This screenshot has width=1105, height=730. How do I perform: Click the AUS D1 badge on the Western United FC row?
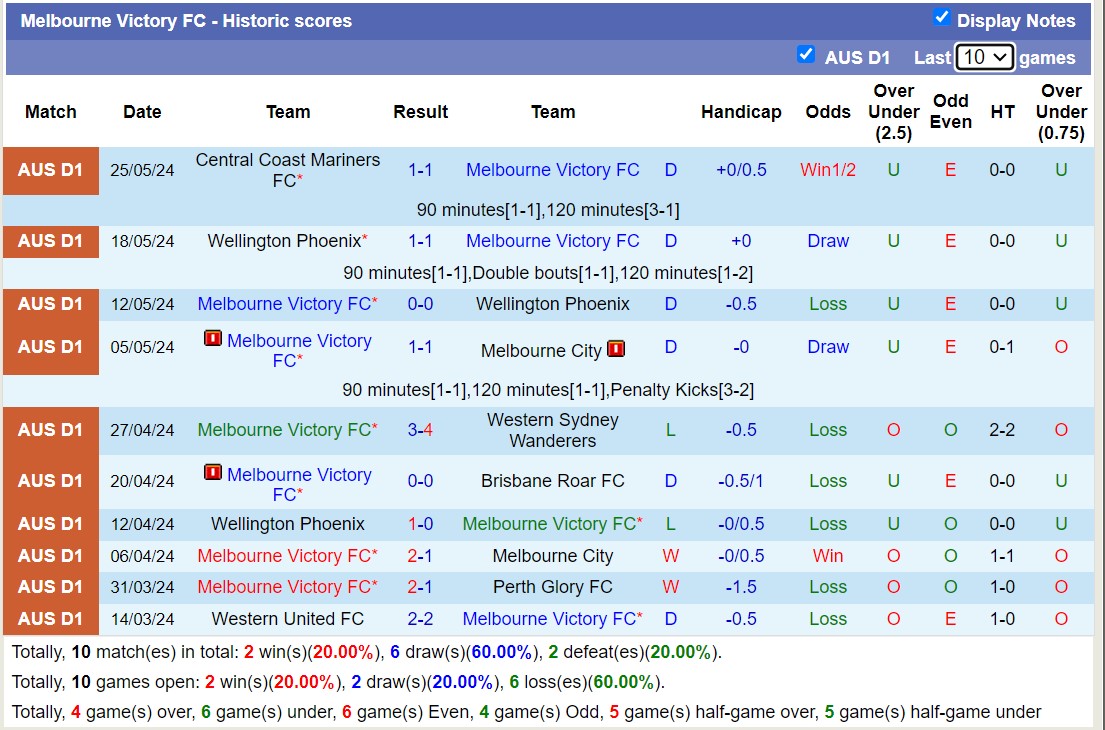50,619
